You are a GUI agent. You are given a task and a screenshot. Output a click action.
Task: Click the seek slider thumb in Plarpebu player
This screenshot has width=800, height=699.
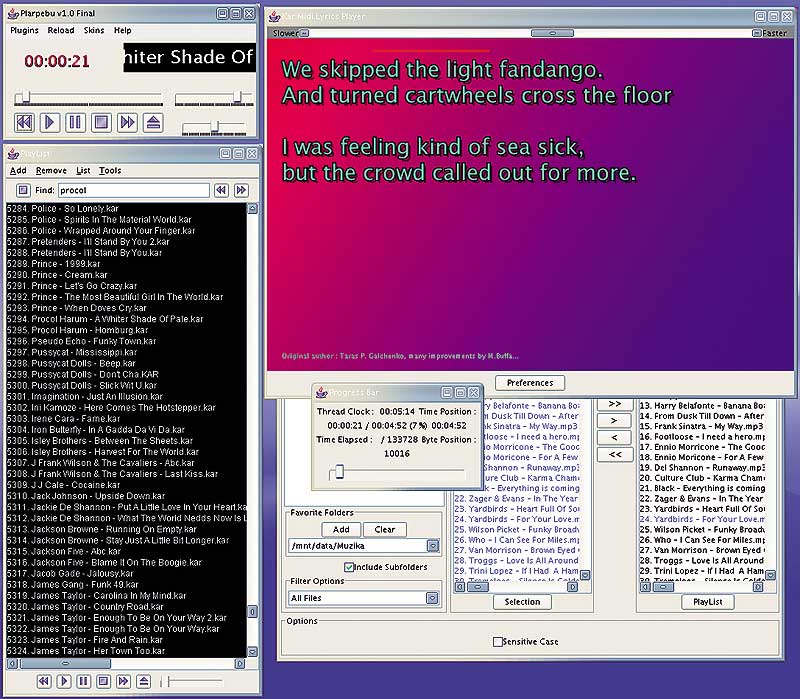(25, 96)
